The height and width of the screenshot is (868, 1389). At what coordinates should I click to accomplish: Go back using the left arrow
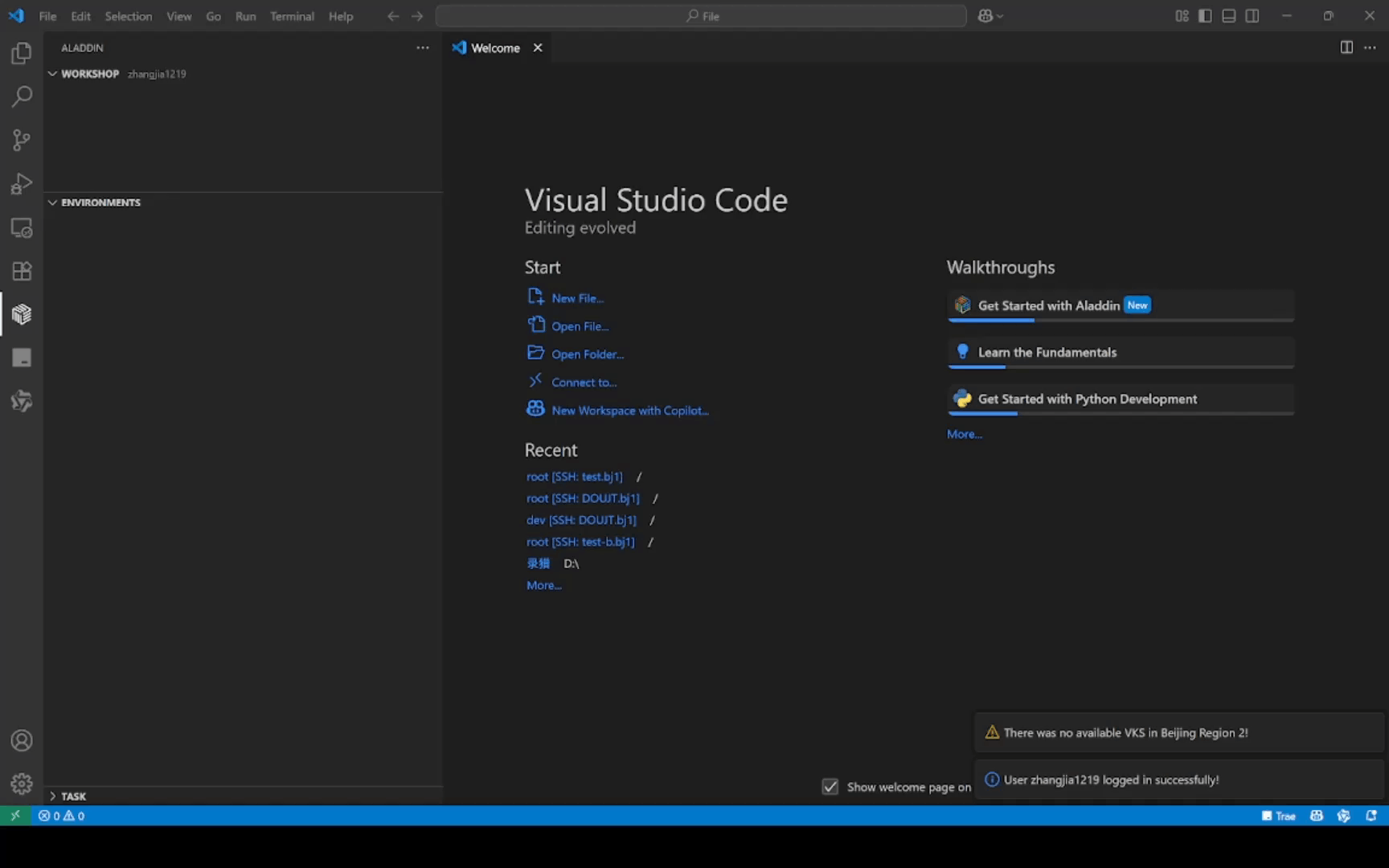[393, 16]
